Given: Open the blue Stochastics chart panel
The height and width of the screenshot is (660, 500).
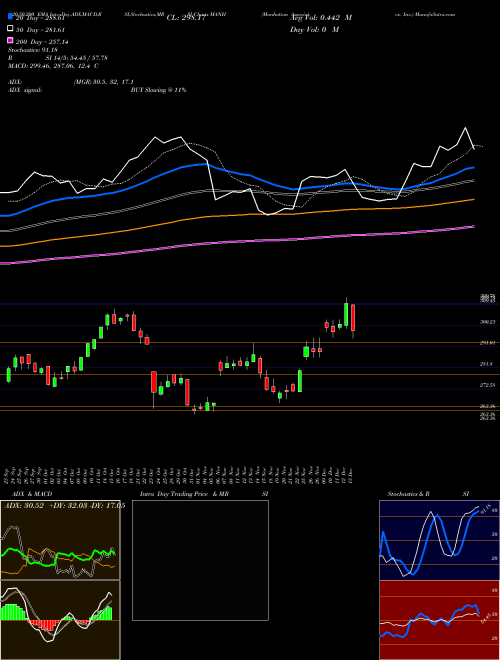Looking at the screenshot, I should click(439, 540).
